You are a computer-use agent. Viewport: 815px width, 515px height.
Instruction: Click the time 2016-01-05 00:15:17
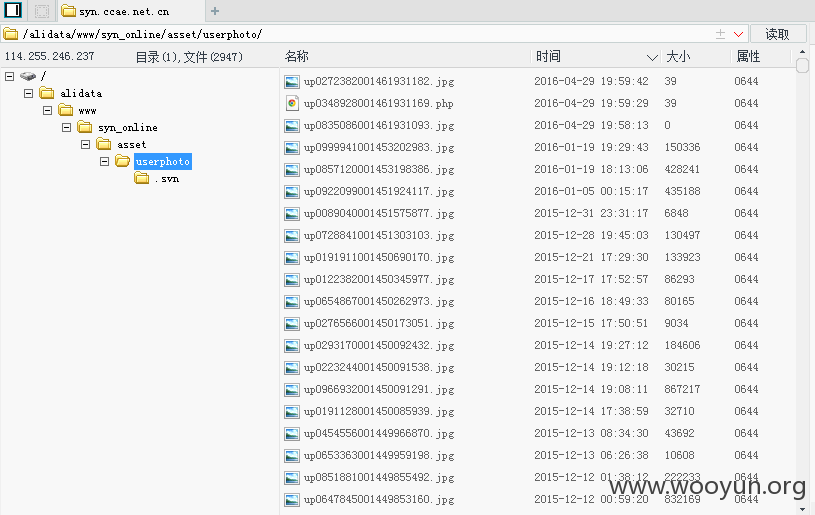click(x=591, y=191)
